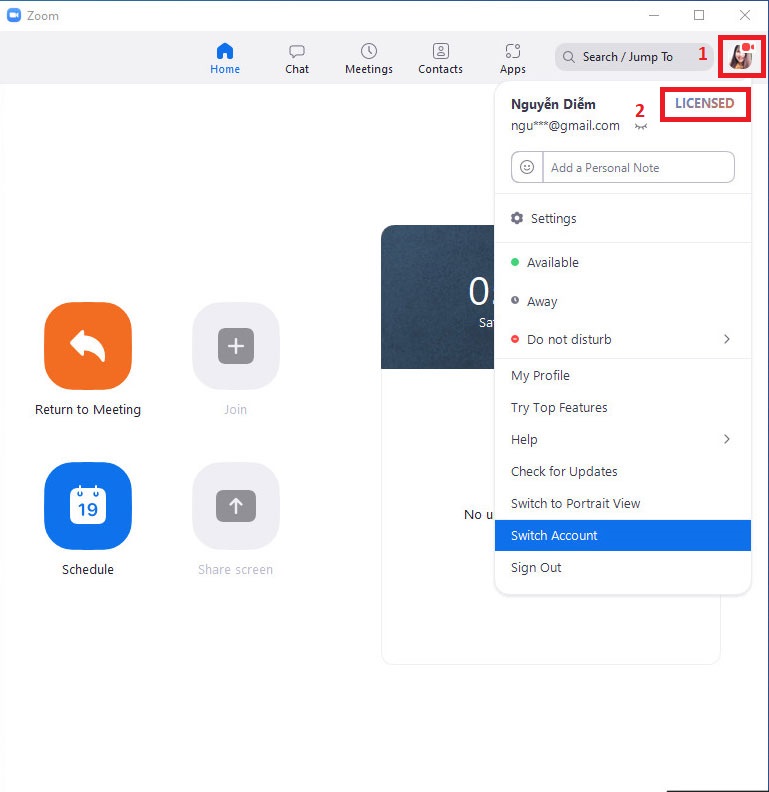Click Sign Out
Viewport: 769px width, 792px height.
622,568
